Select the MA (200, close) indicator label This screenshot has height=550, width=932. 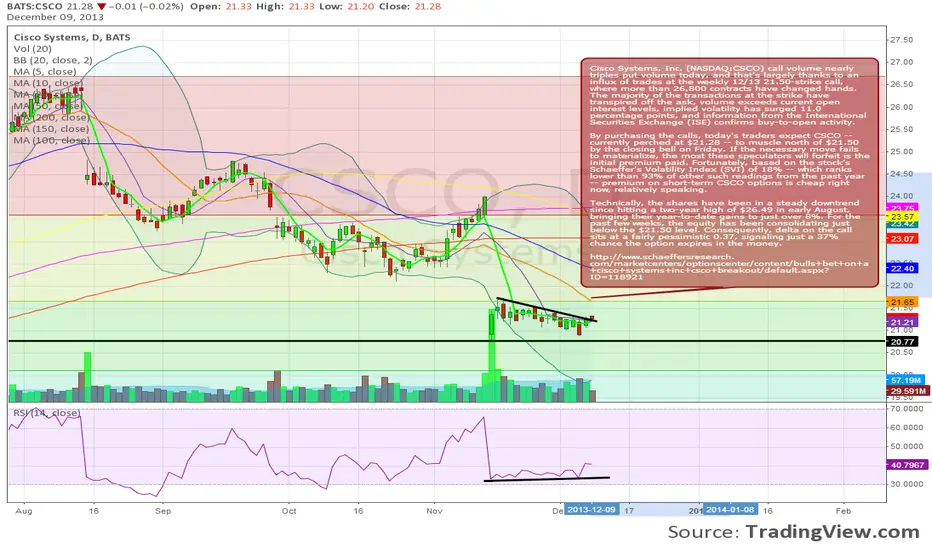pyautogui.click(x=51, y=117)
